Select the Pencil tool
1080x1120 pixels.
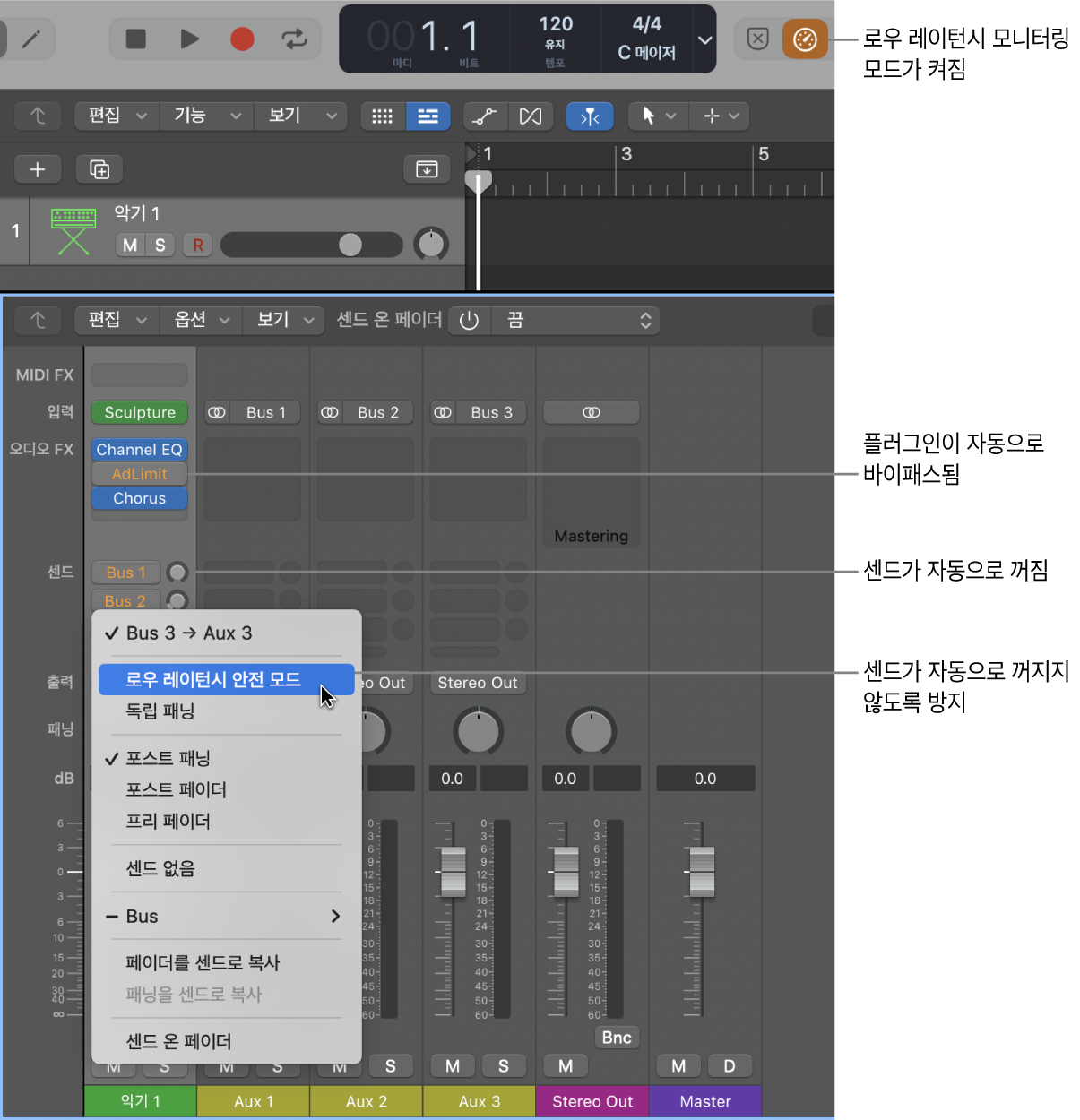(32, 39)
